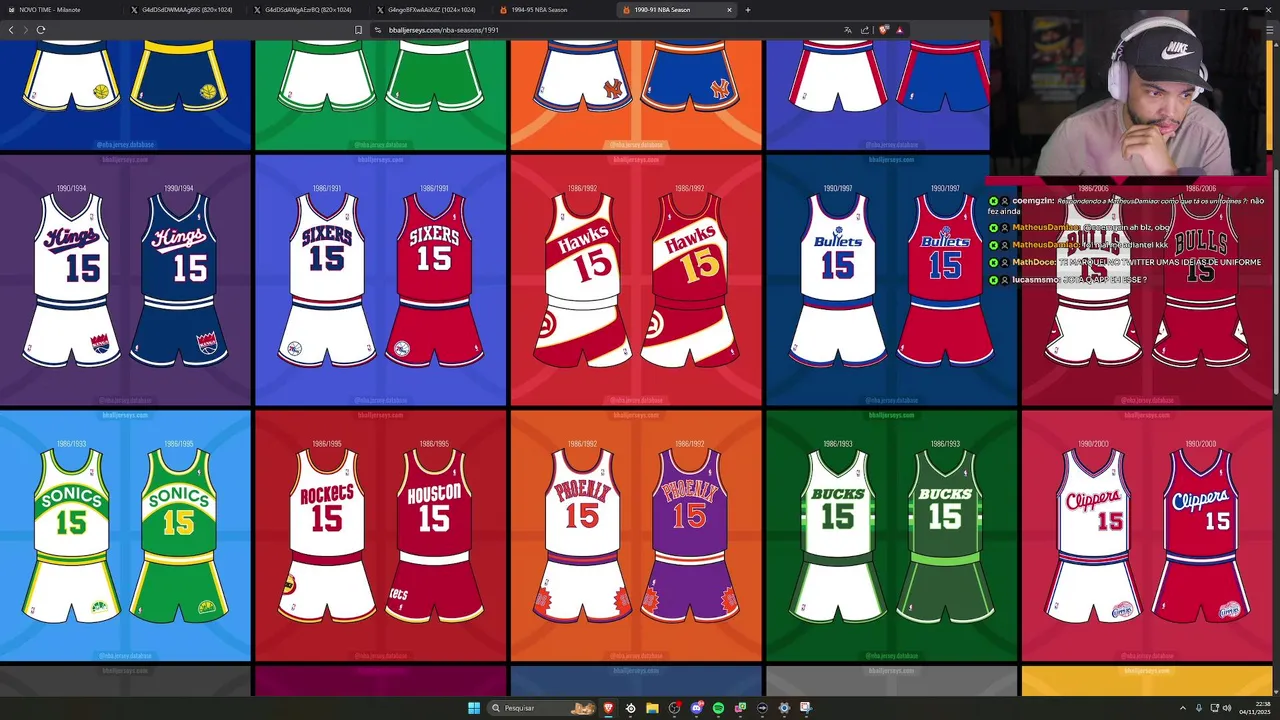Click the 1986/1991 label above red Sixers jersey
Image resolution: width=1280 pixels, height=720 pixels.
click(x=434, y=188)
